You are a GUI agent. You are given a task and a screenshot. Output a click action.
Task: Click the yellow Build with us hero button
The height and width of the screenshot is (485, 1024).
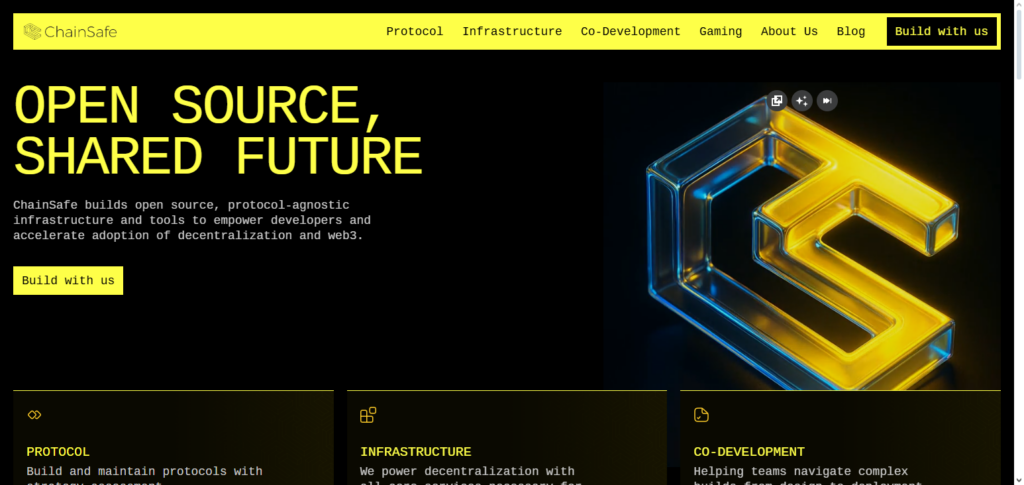tap(68, 281)
